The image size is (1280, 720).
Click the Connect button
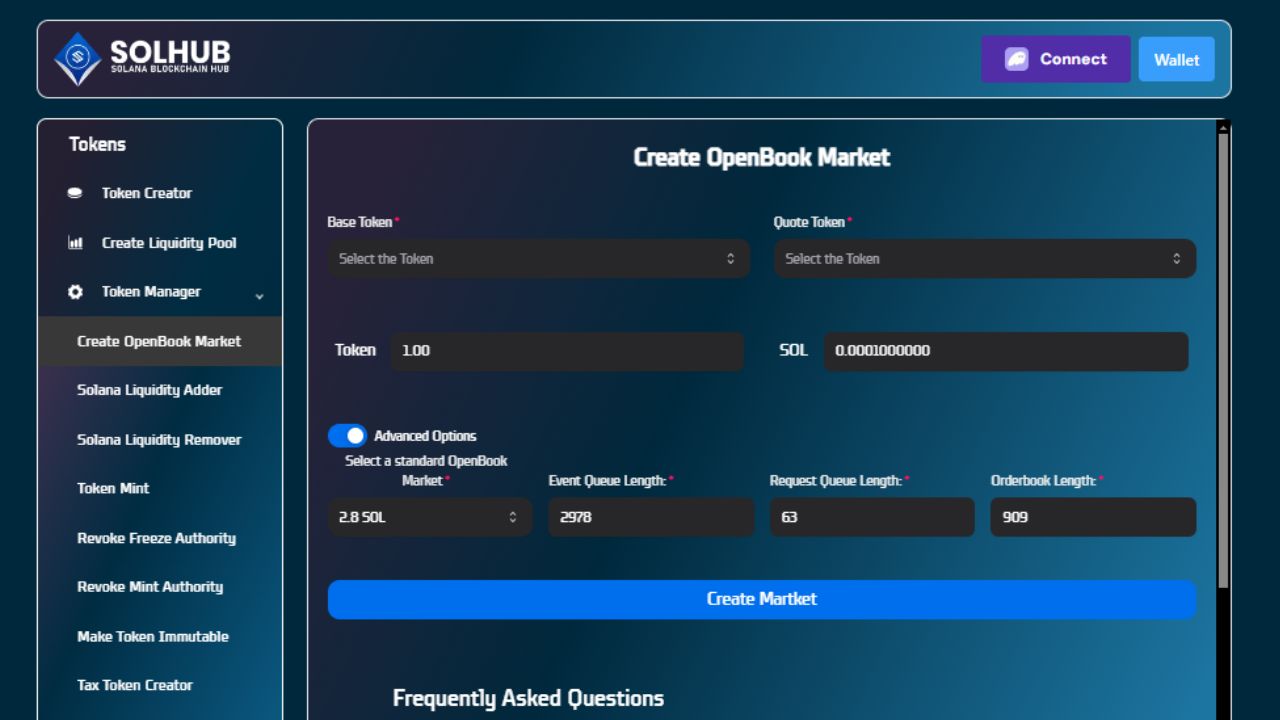1056,59
